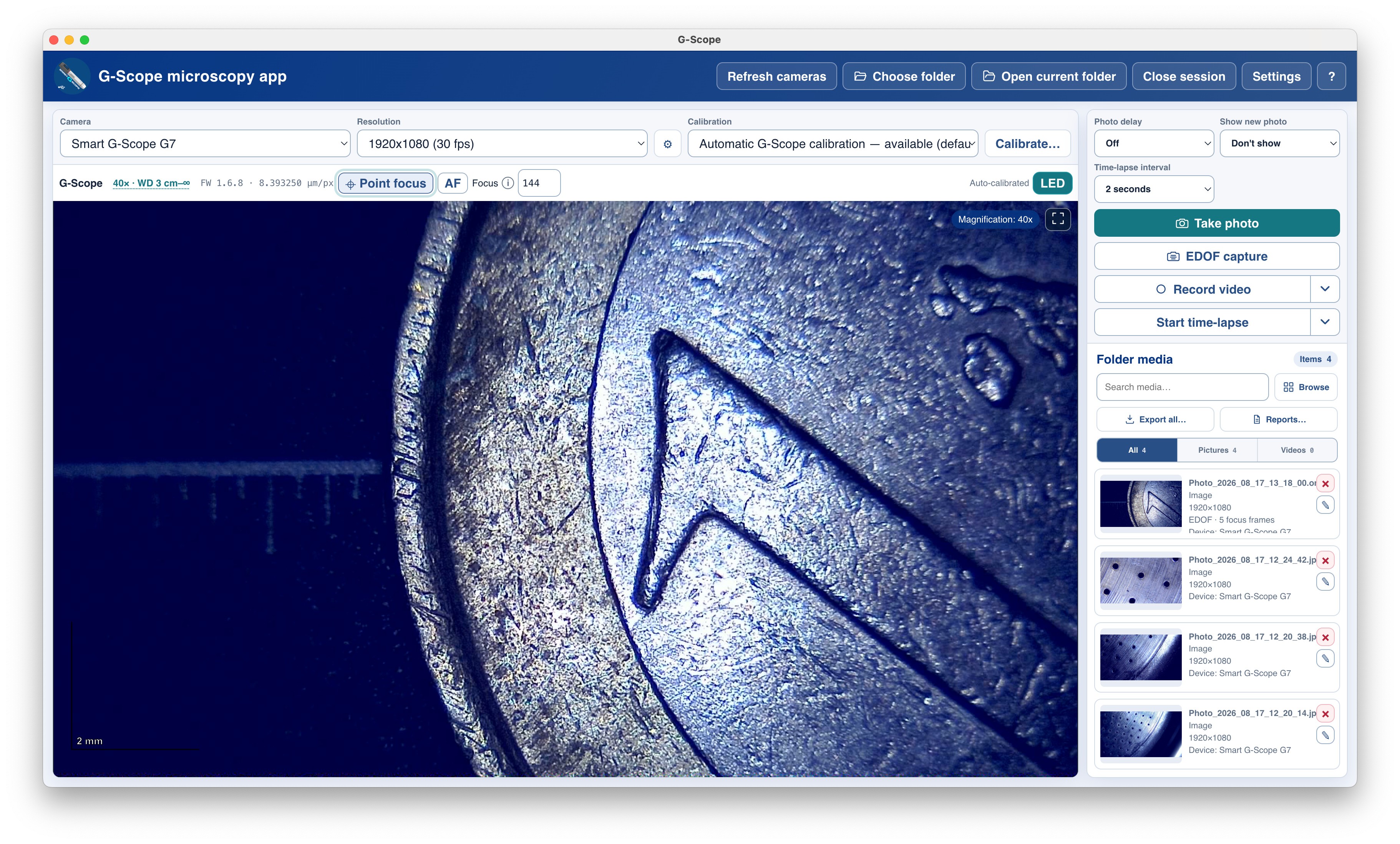Open the Time-lapse interval dropdown
The width and height of the screenshot is (1400, 844).
(1153, 189)
